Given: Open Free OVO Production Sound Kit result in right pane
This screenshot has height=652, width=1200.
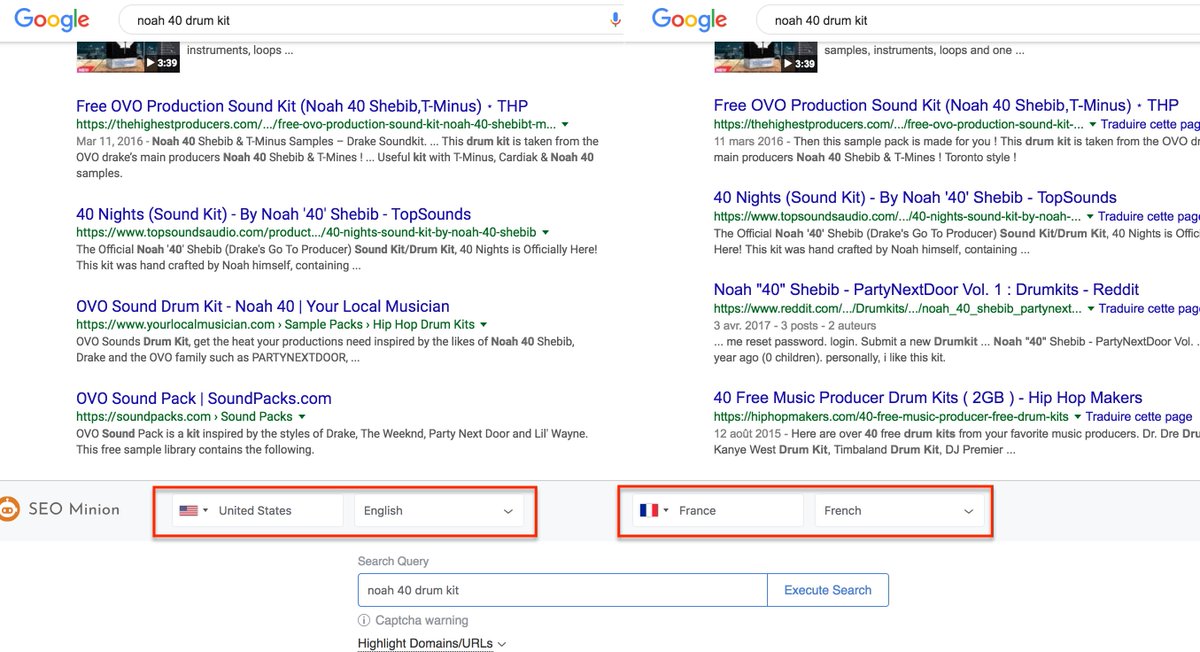Looking at the screenshot, I should (x=946, y=105).
